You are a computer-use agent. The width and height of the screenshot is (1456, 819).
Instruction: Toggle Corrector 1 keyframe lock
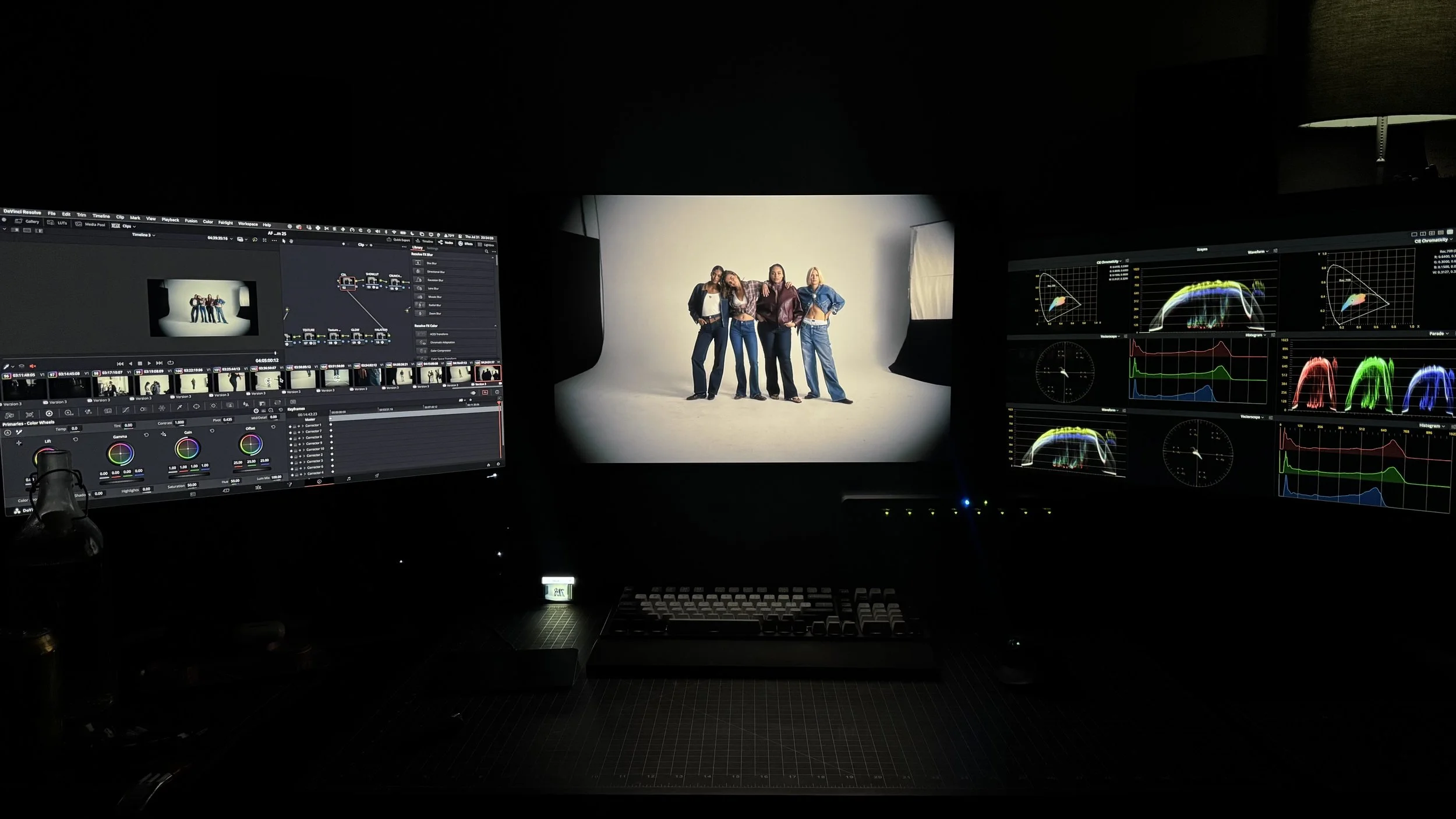(x=295, y=426)
